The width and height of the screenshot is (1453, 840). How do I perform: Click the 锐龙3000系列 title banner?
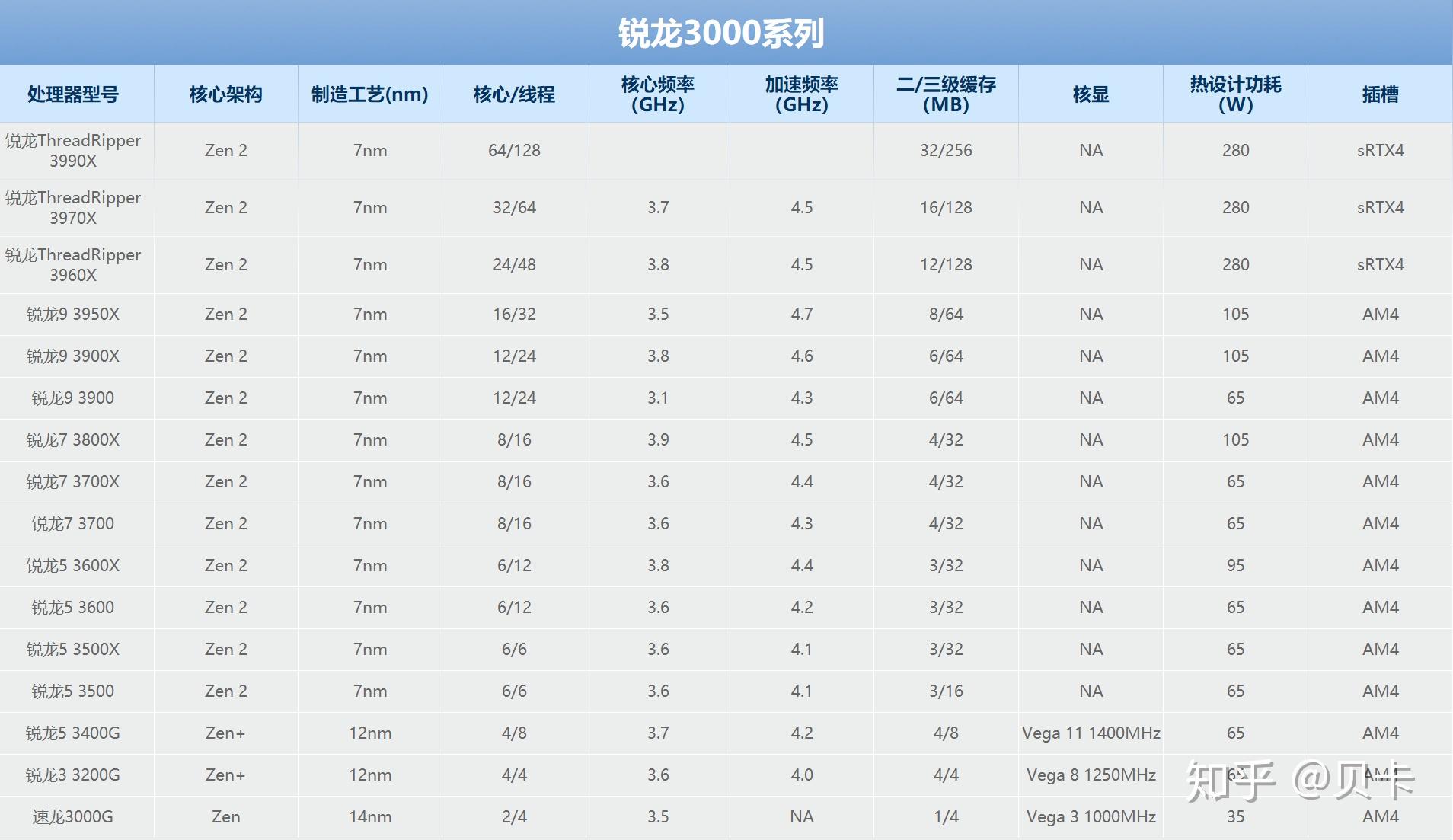pyautogui.click(x=720, y=34)
